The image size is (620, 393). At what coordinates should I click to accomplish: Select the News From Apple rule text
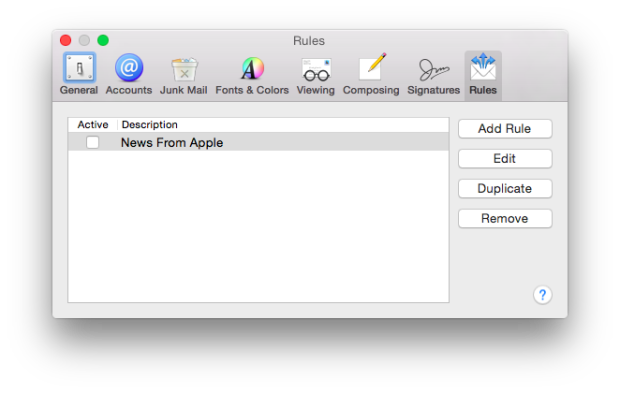point(172,143)
